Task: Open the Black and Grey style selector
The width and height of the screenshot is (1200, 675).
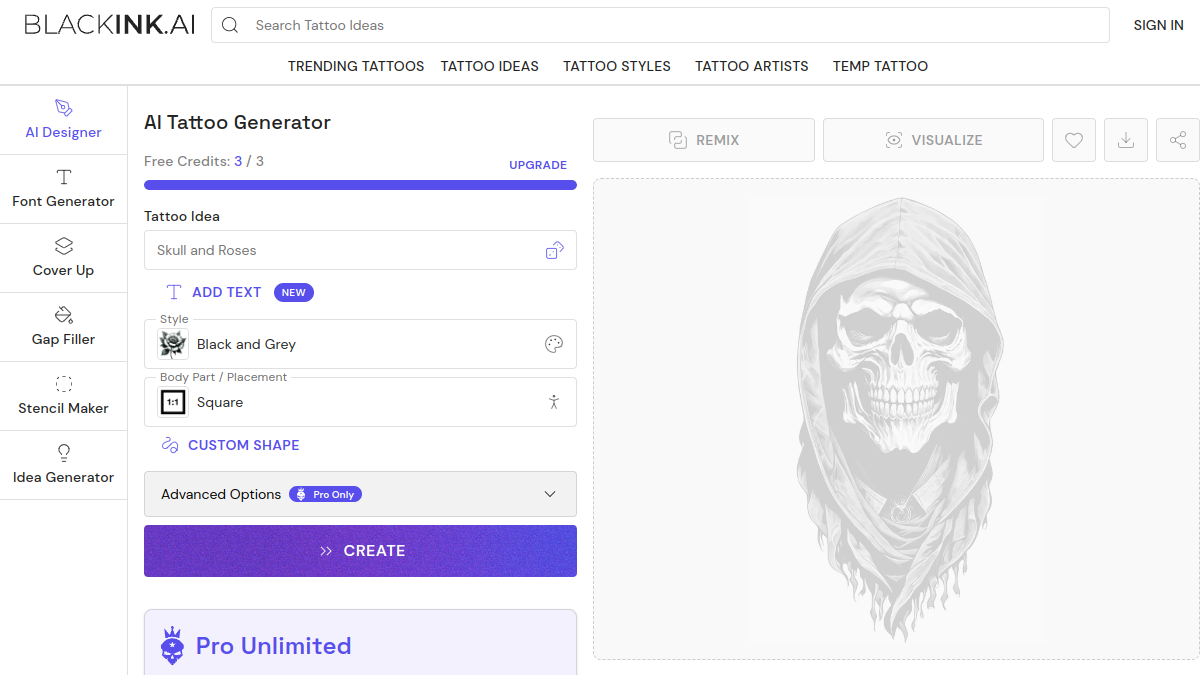Action: (x=360, y=344)
